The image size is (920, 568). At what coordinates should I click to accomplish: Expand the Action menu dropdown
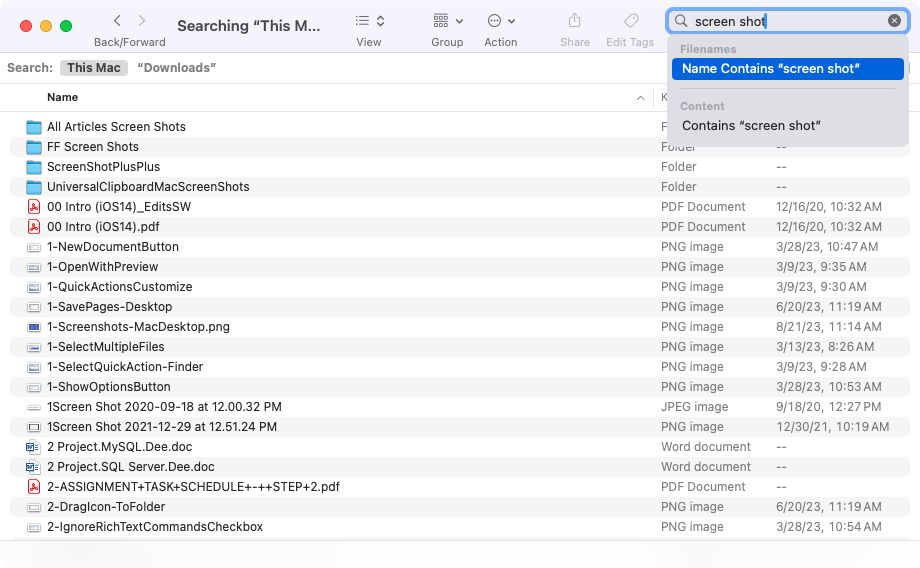coord(500,21)
